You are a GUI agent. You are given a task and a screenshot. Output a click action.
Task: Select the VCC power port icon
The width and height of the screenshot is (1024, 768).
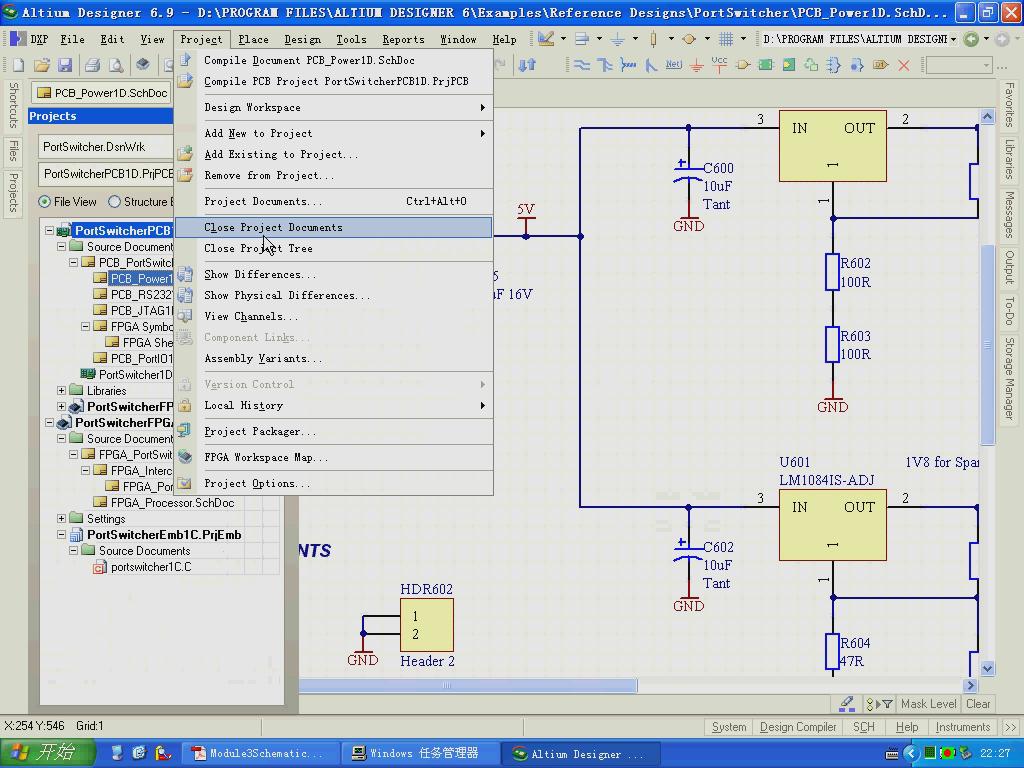(719, 65)
